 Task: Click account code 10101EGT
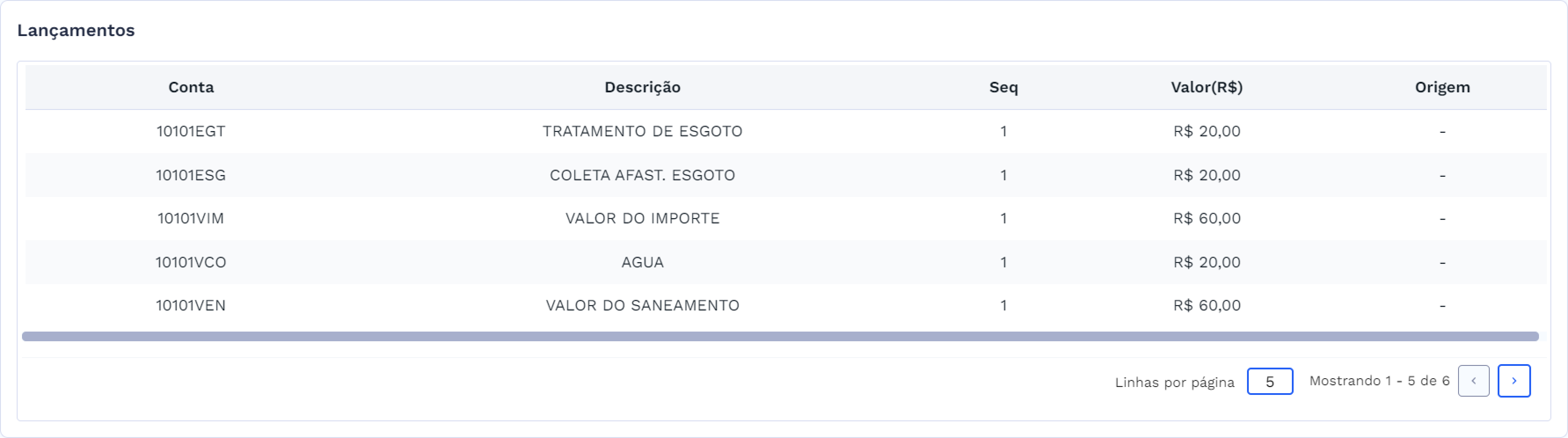[190, 130]
